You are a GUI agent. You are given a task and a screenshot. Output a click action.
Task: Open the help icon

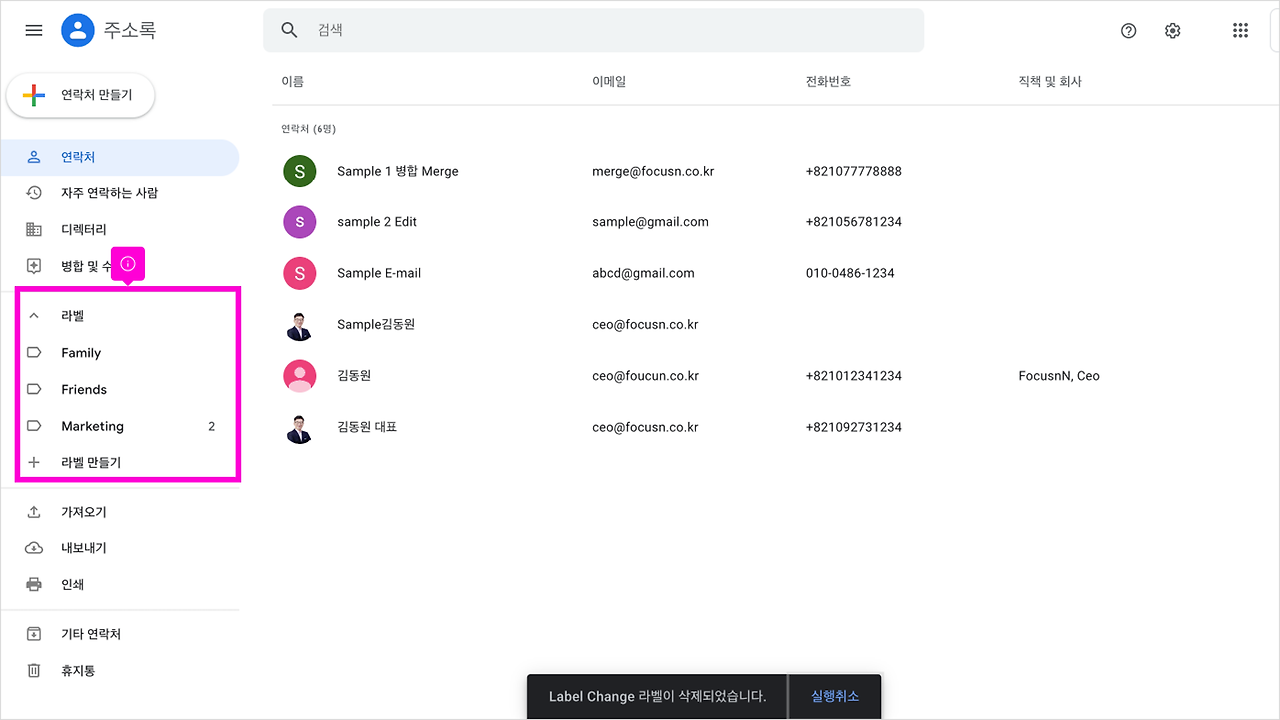(x=1128, y=30)
